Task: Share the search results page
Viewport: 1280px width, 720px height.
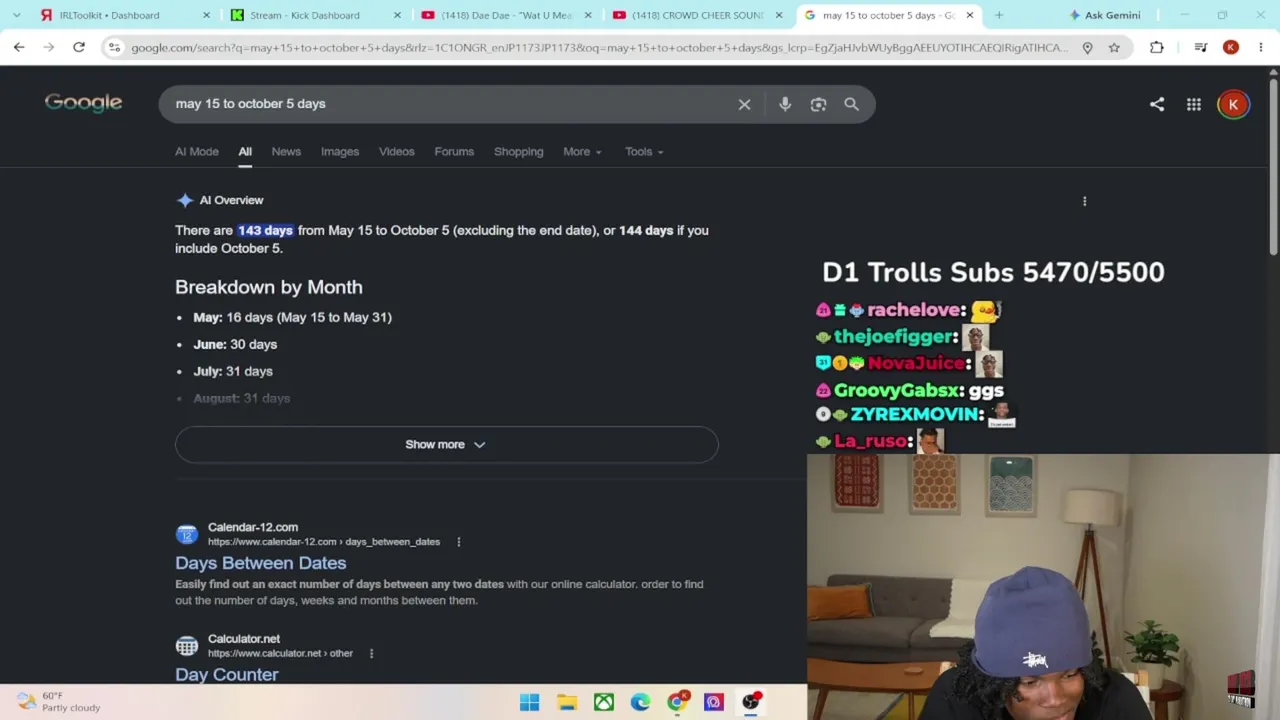Action: (1157, 104)
